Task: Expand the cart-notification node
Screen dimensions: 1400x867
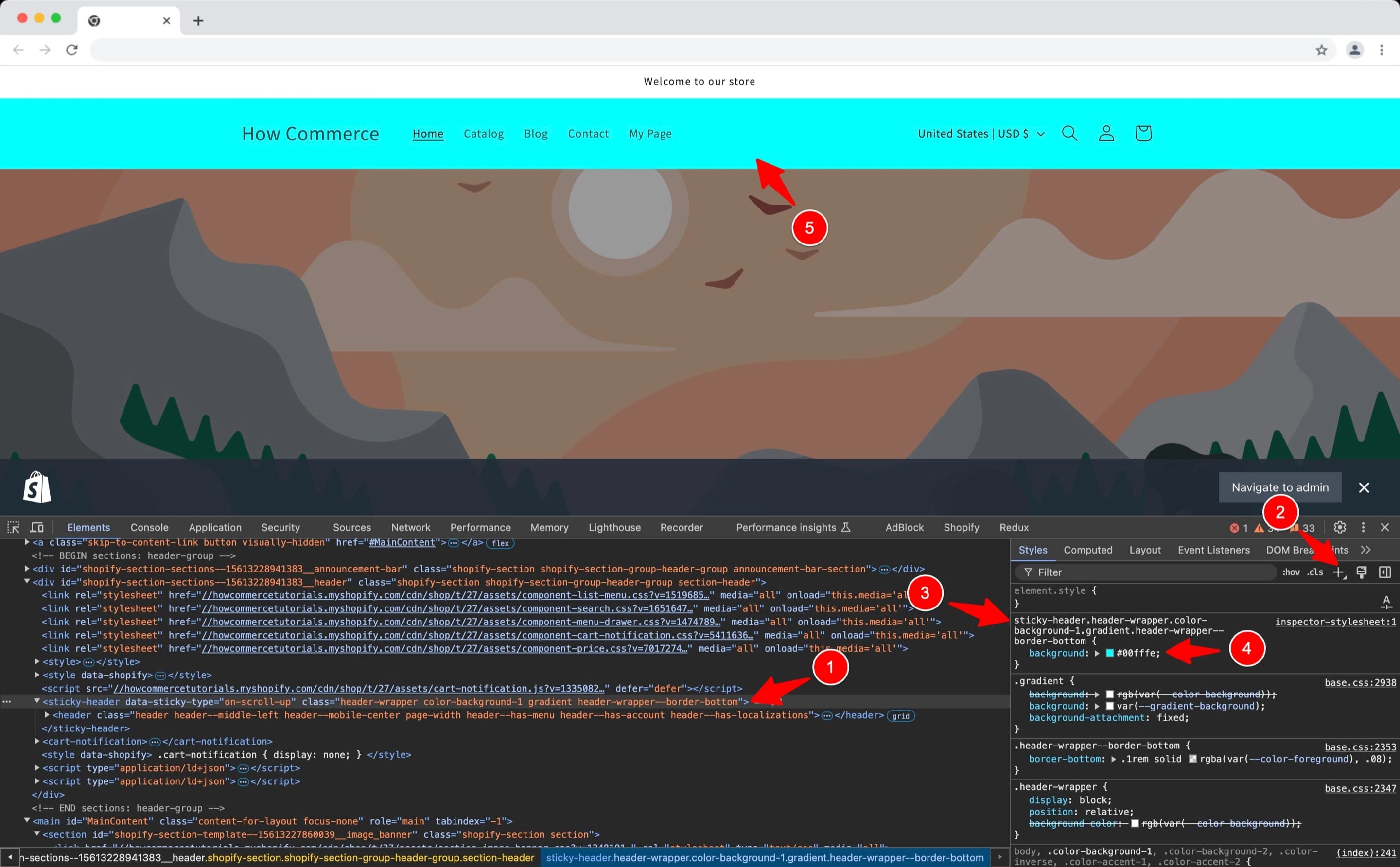Action: (x=37, y=742)
